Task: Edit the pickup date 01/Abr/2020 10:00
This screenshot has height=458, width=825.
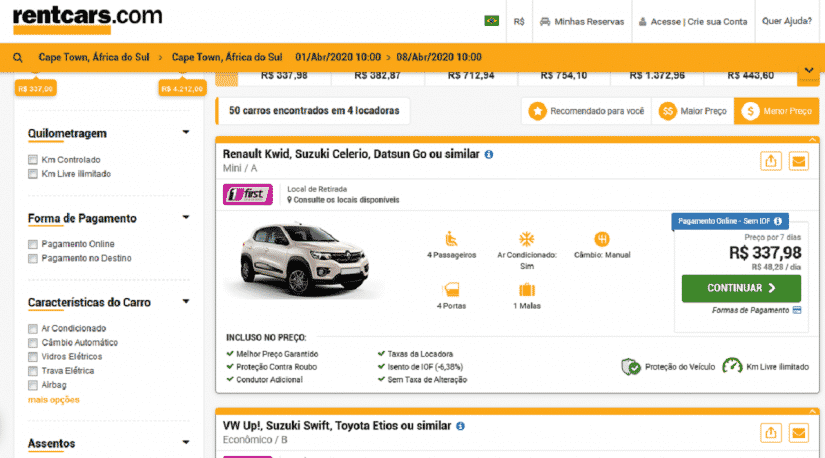Action: tap(338, 57)
